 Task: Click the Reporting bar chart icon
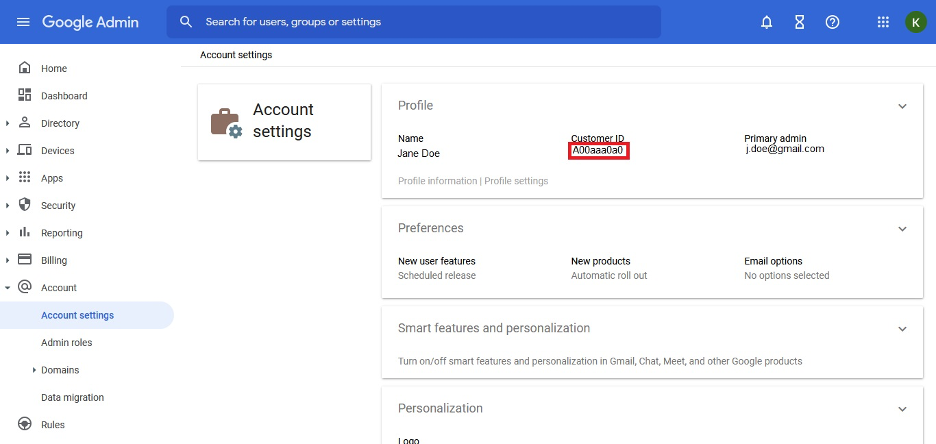pyautogui.click(x=24, y=233)
